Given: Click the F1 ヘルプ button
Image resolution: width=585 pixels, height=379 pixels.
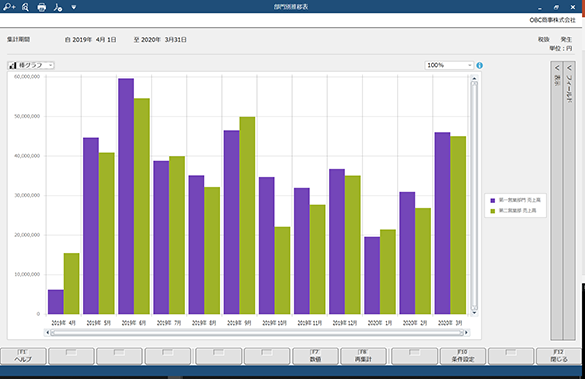Looking at the screenshot, I should (x=23, y=356).
